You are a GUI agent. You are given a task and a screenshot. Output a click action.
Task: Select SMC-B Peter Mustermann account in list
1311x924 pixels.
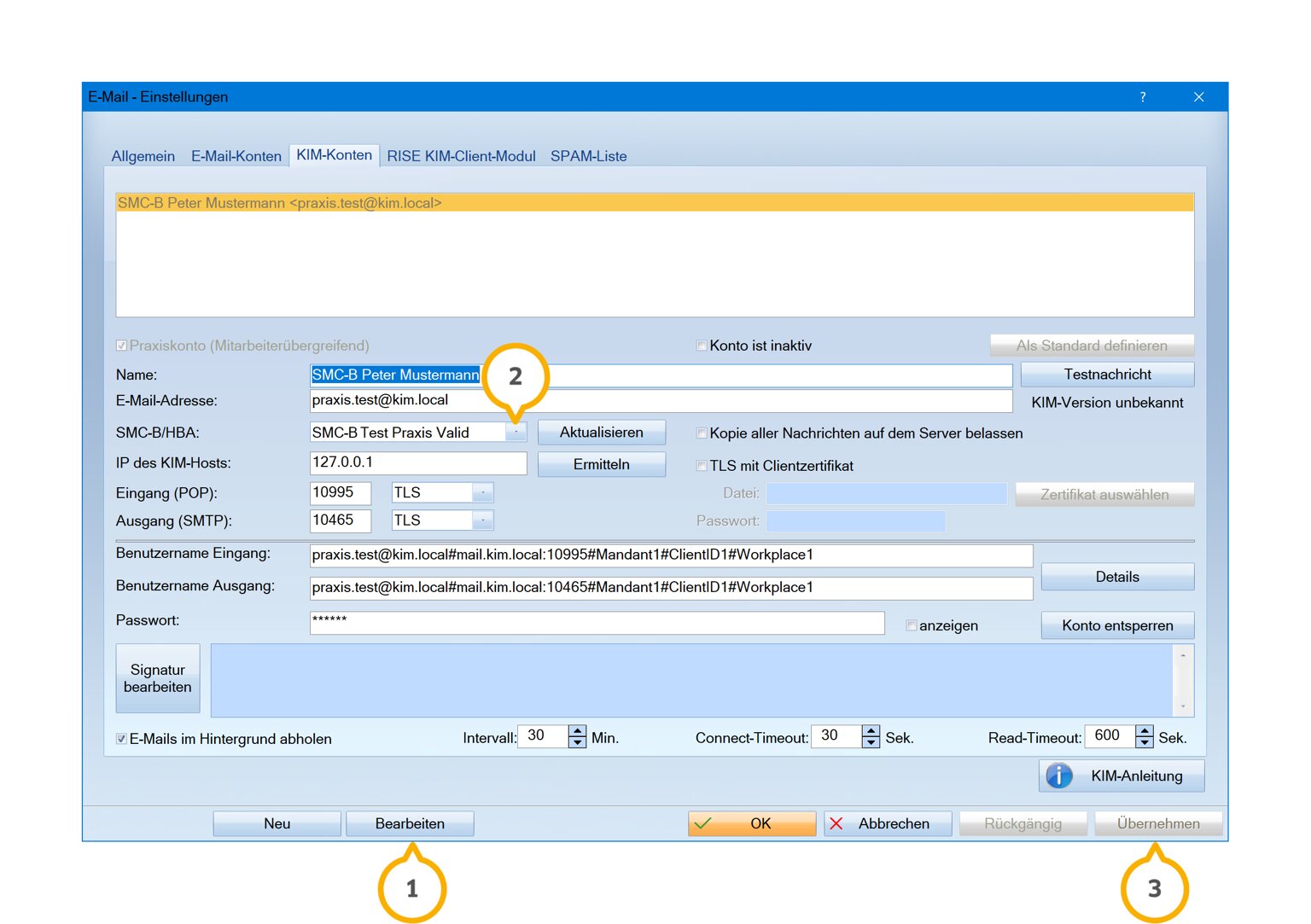[x=655, y=203]
